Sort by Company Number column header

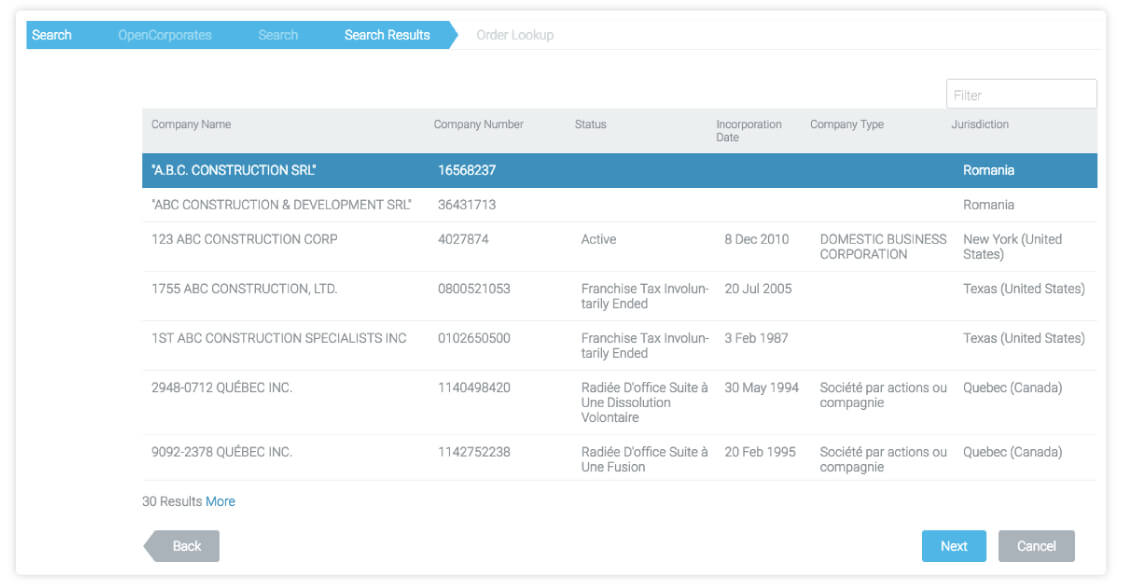478,124
